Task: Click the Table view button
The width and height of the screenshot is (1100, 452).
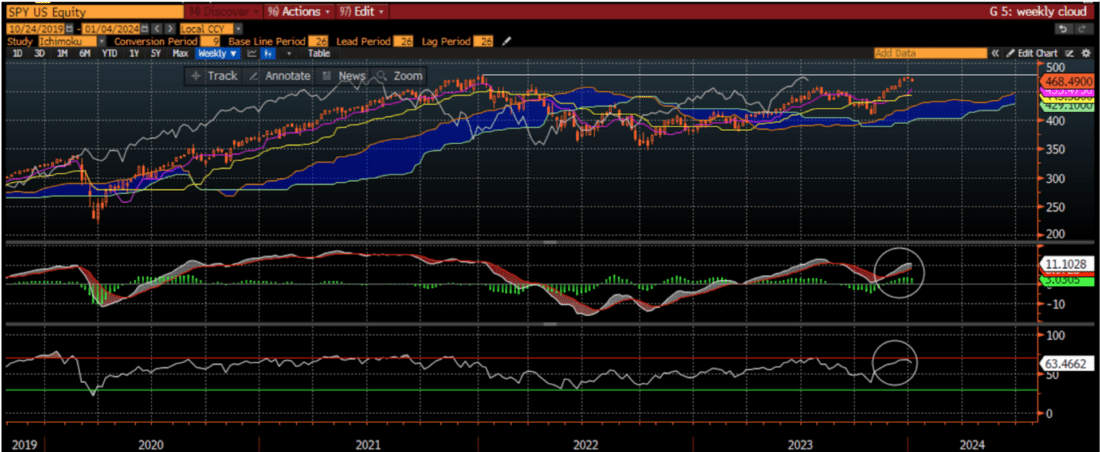Action: pos(318,53)
